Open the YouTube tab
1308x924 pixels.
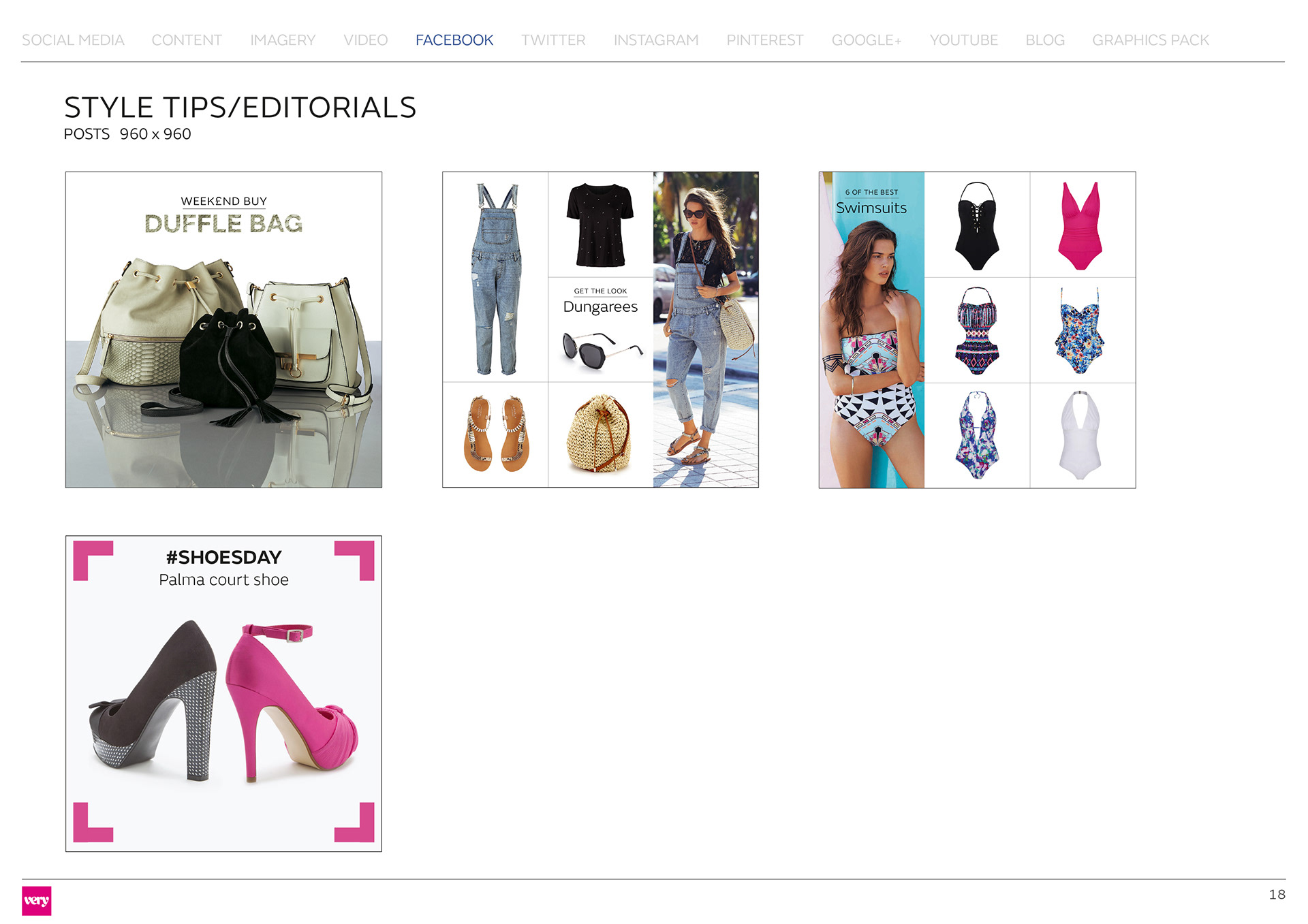[x=963, y=40]
